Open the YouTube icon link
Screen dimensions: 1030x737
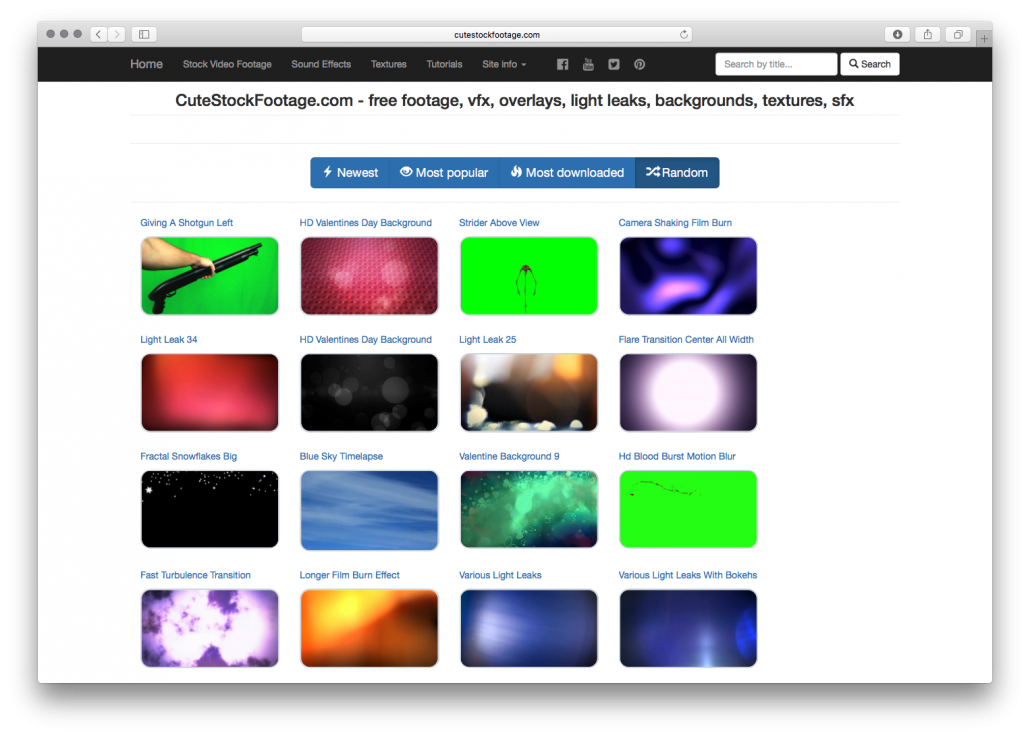(588, 64)
